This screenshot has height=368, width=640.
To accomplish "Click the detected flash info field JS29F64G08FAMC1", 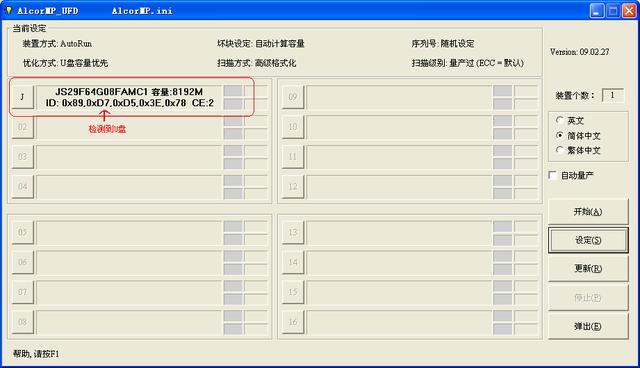I will [129, 97].
